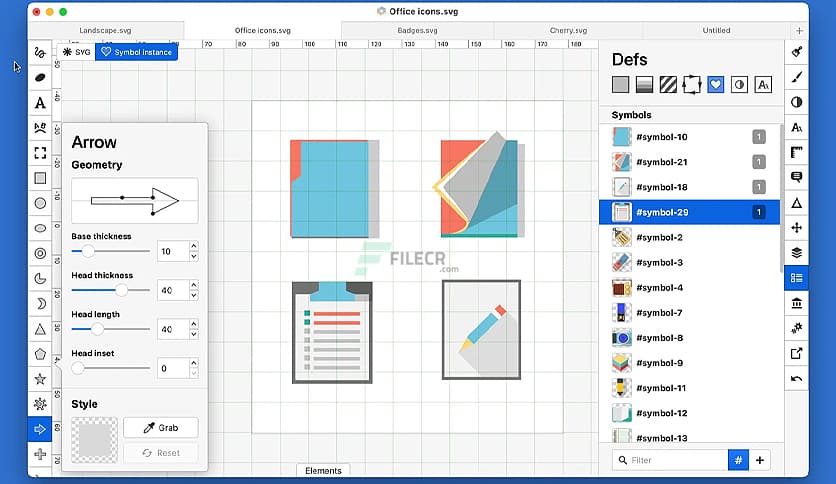Screen dimensions: 836x484
Task: Click the SVG breadcrumb item
Action: tap(77, 52)
